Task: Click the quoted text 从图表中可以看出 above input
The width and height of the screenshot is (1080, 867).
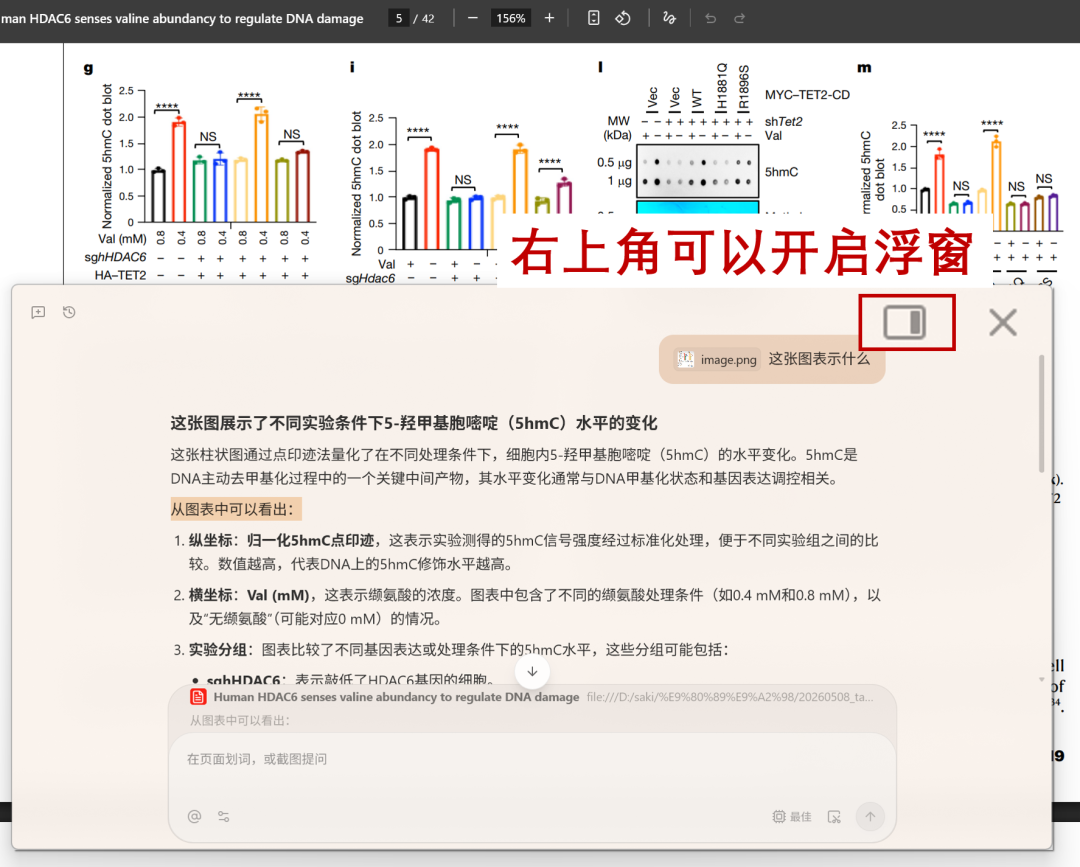Action: pos(240,720)
